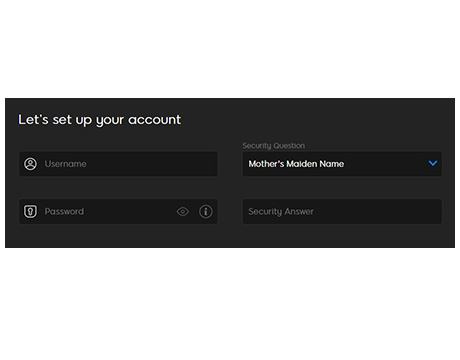The width and height of the screenshot is (460, 360).
Task: Expand the Security Question dropdown chevron
Action: [433, 163]
